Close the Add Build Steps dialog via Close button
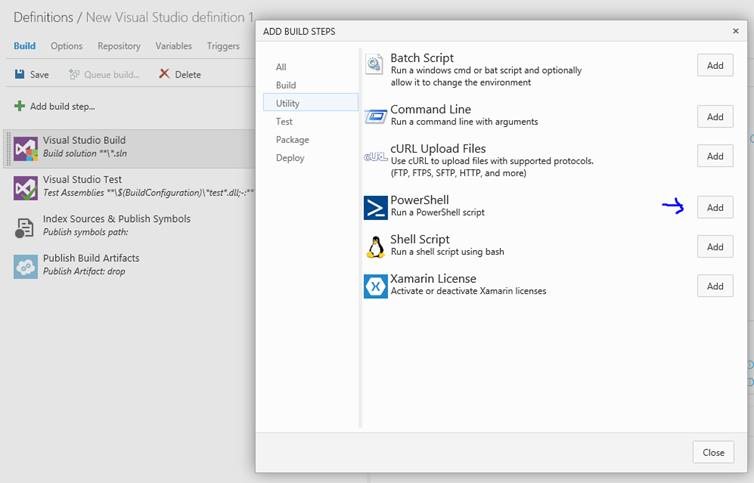This screenshot has height=483, width=754. click(713, 452)
